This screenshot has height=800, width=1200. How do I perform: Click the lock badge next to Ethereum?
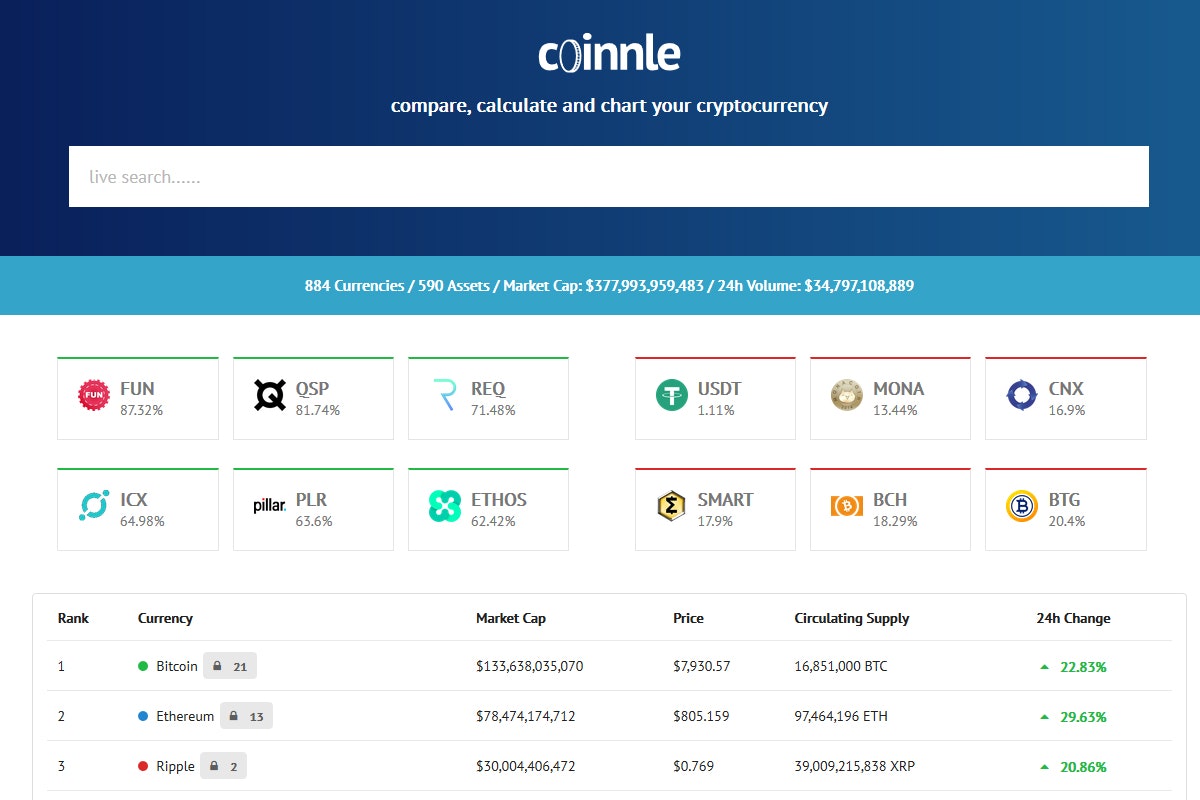(246, 715)
